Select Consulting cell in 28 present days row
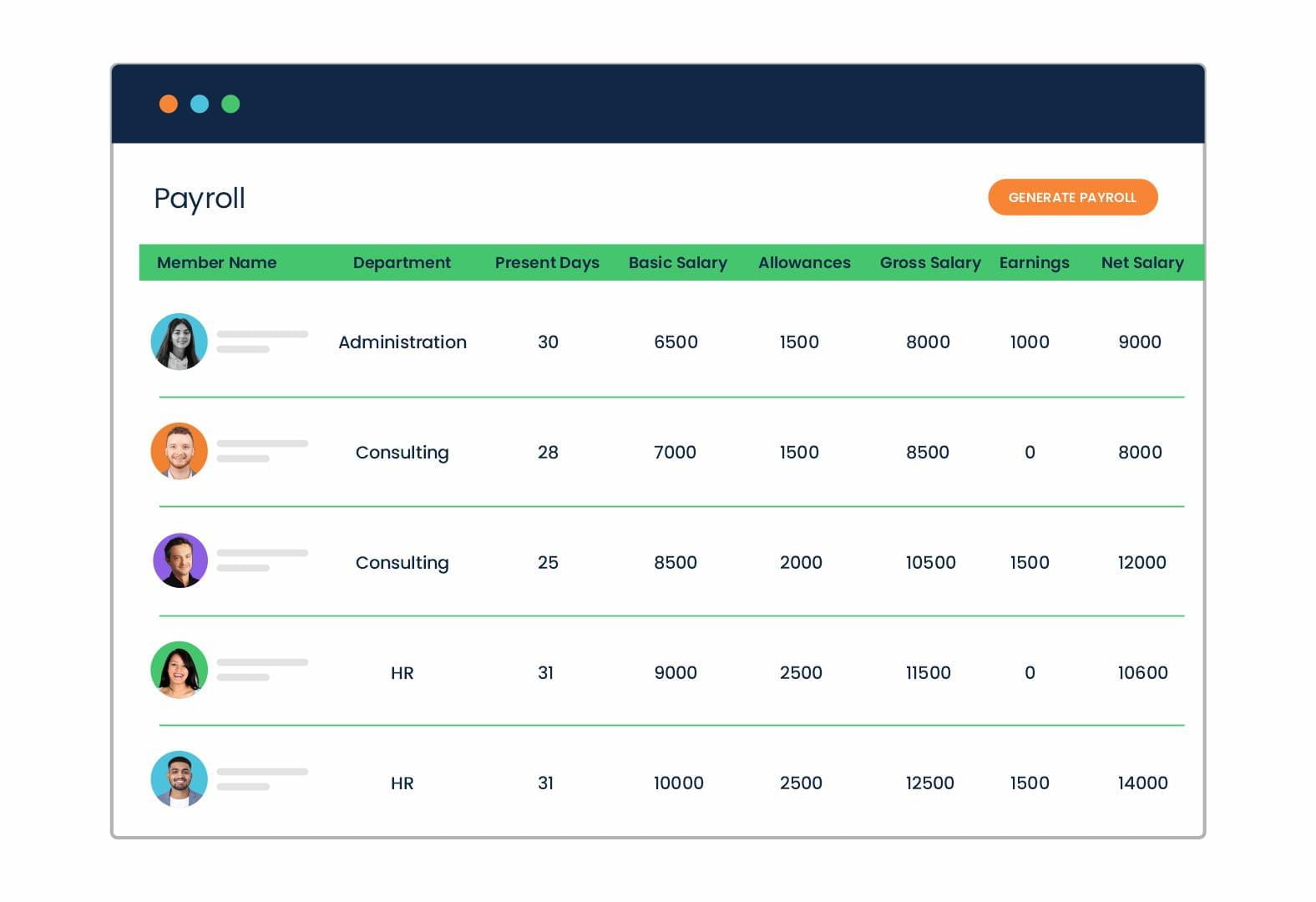The image size is (1316, 902). (402, 453)
